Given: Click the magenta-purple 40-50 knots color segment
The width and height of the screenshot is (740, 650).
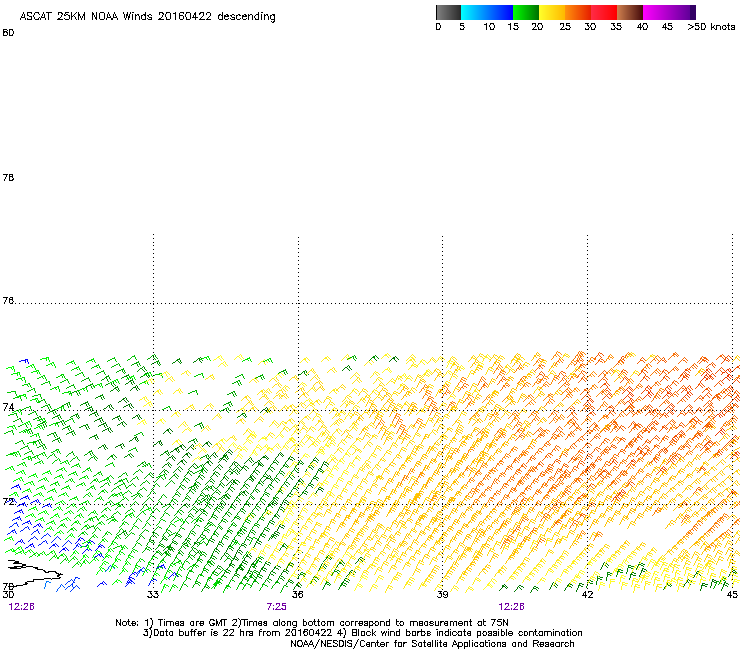Looking at the screenshot, I should point(669,12).
